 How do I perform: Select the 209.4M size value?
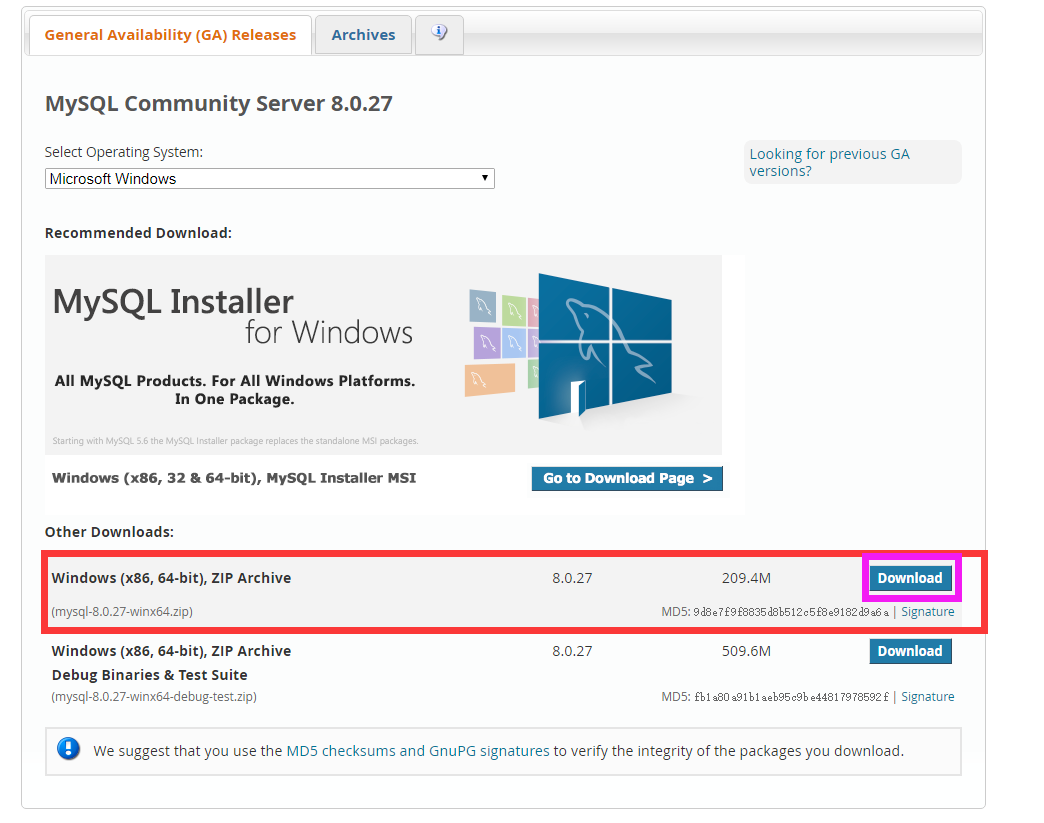(746, 578)
